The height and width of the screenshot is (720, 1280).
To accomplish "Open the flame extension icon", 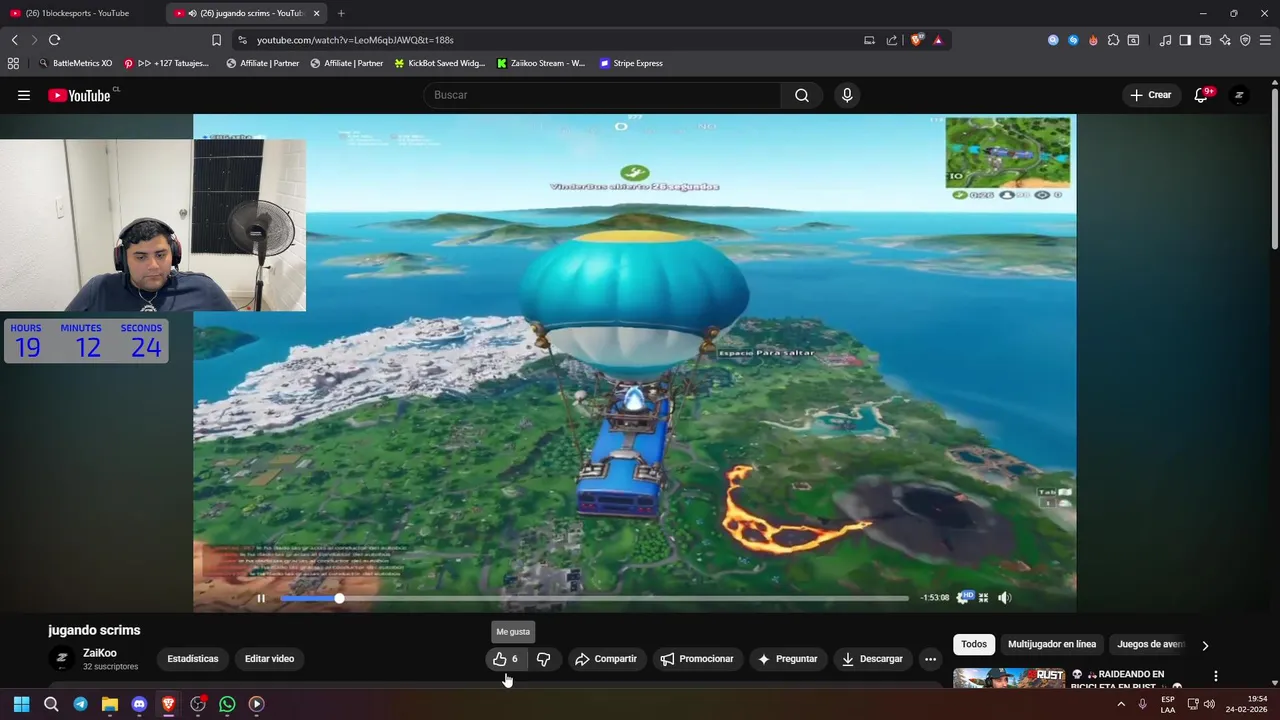I will 1093,40.
